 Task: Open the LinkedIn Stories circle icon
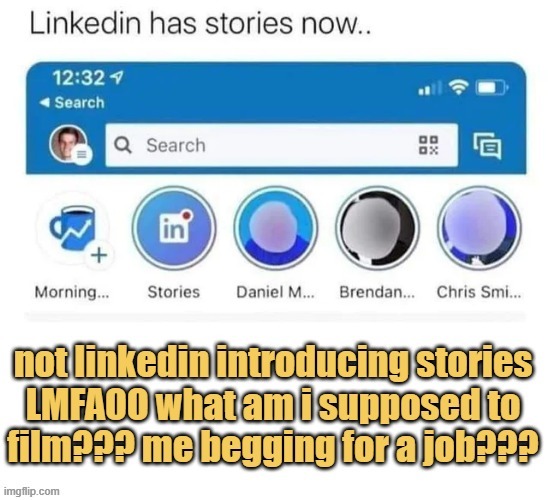pos(174,228)
